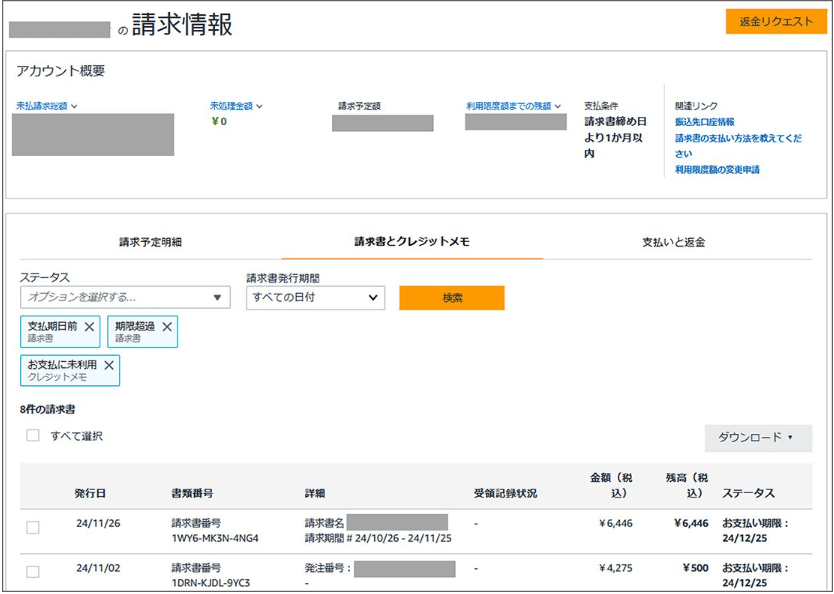834x594 pixels.
Task: Open the ダウンロード dropdown button
Action: [x=758, y=438]
